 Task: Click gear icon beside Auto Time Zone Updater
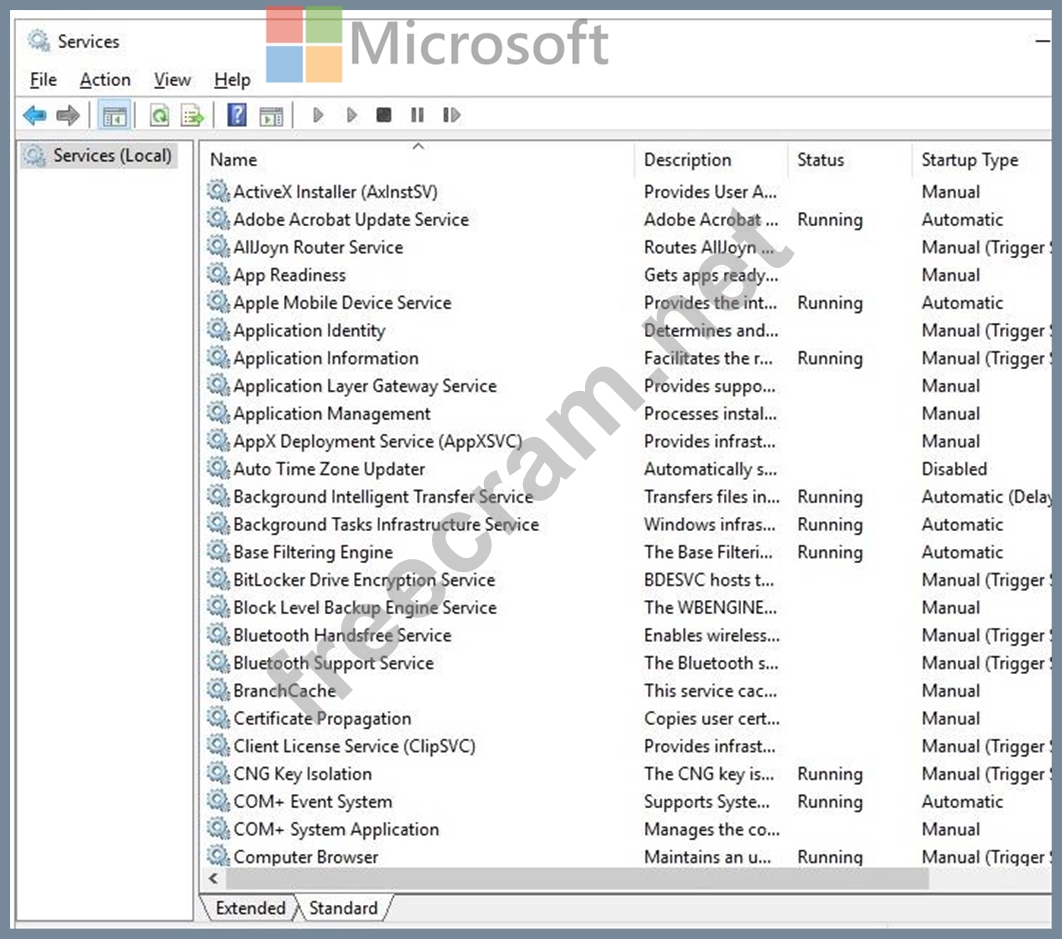coord(218,468)
